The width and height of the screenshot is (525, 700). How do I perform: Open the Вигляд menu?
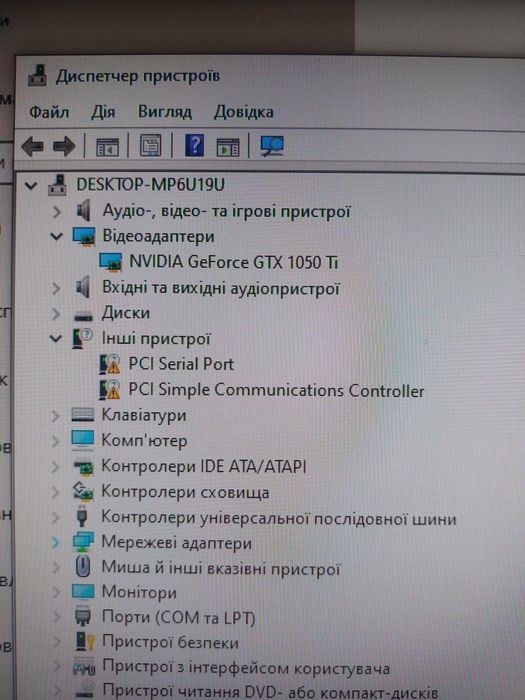[x=165, y=112]
